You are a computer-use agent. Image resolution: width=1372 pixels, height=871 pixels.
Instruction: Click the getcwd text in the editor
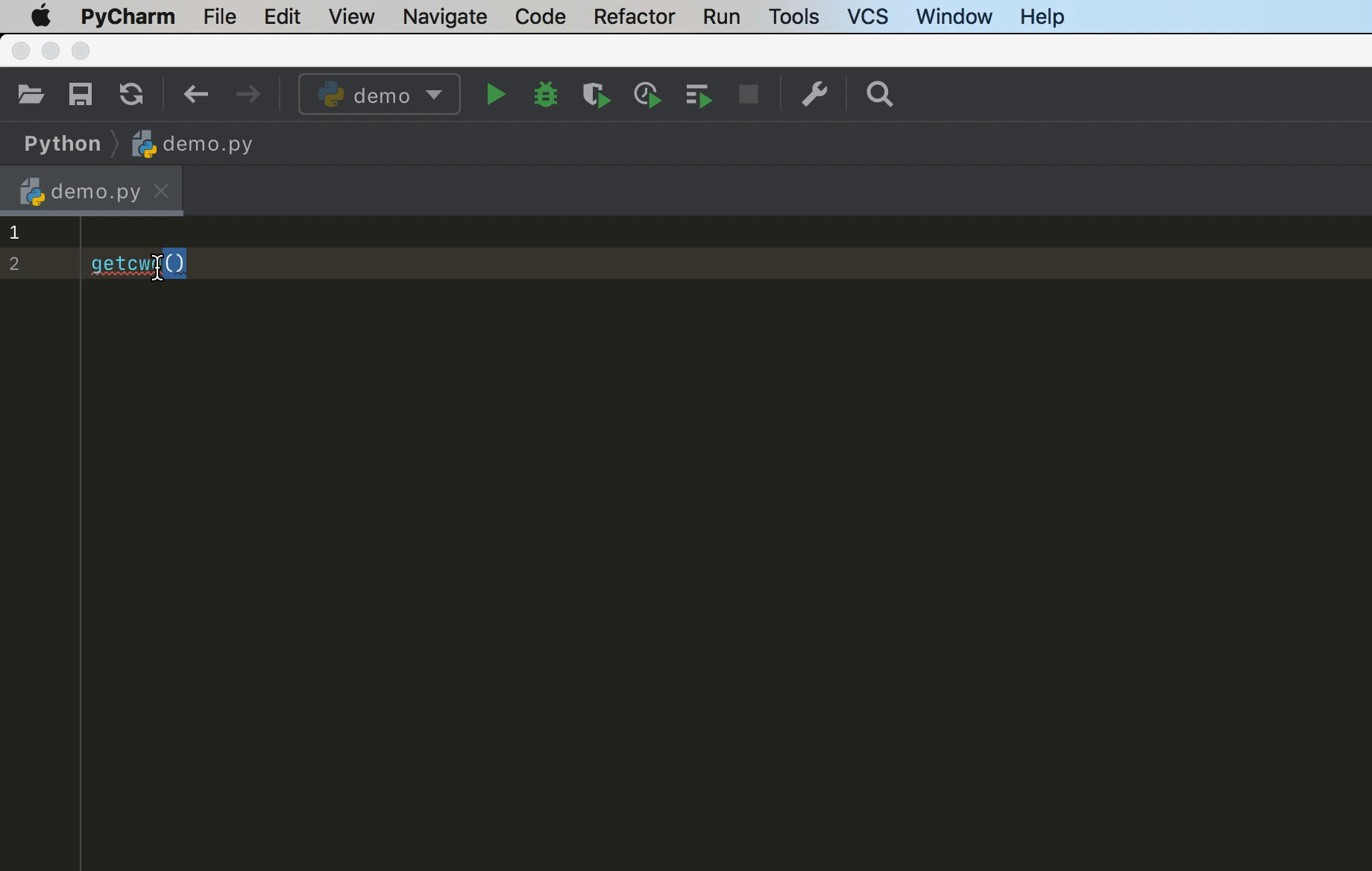tap(127, 264)
